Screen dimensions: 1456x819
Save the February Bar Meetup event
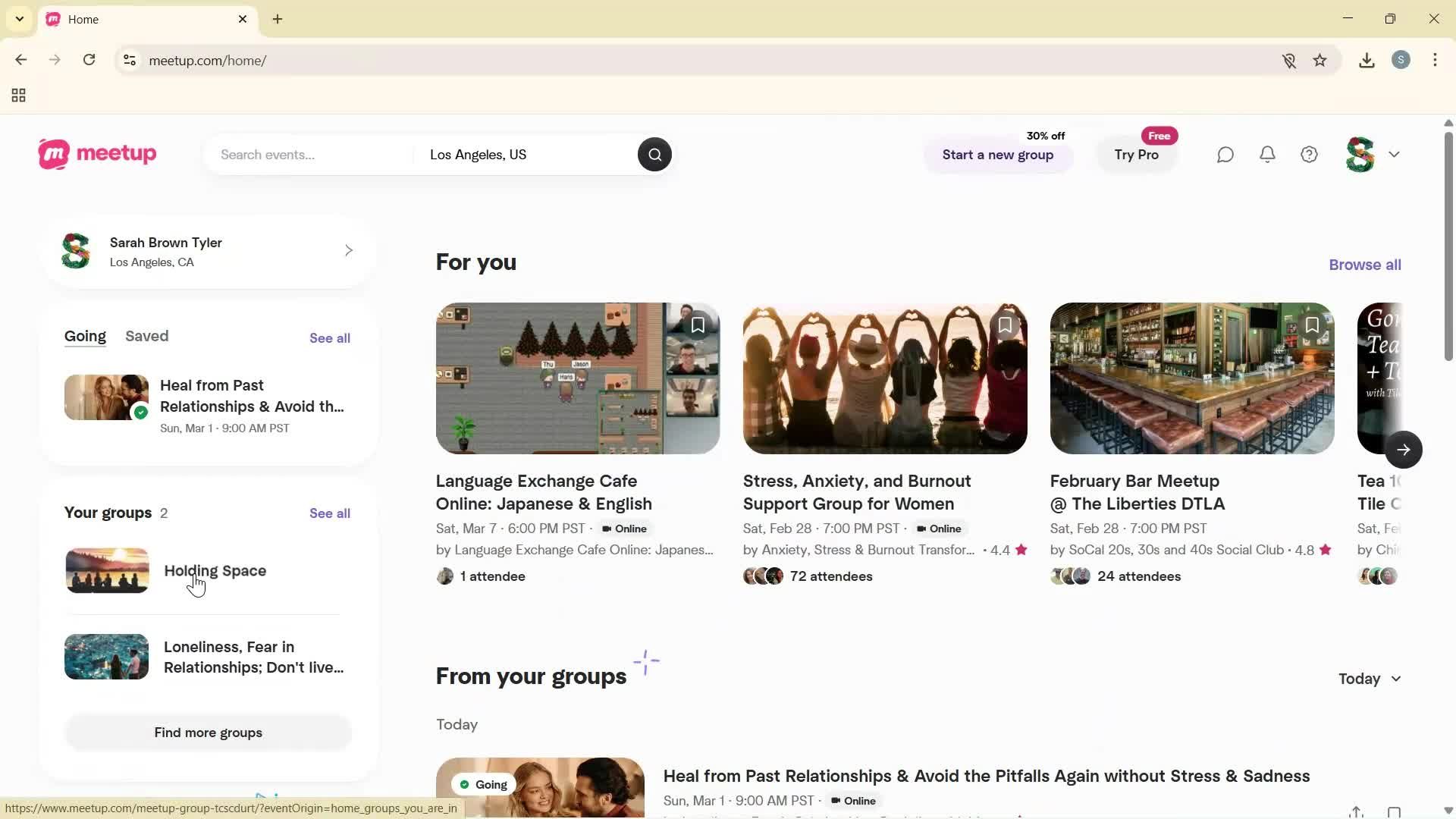1313,325
